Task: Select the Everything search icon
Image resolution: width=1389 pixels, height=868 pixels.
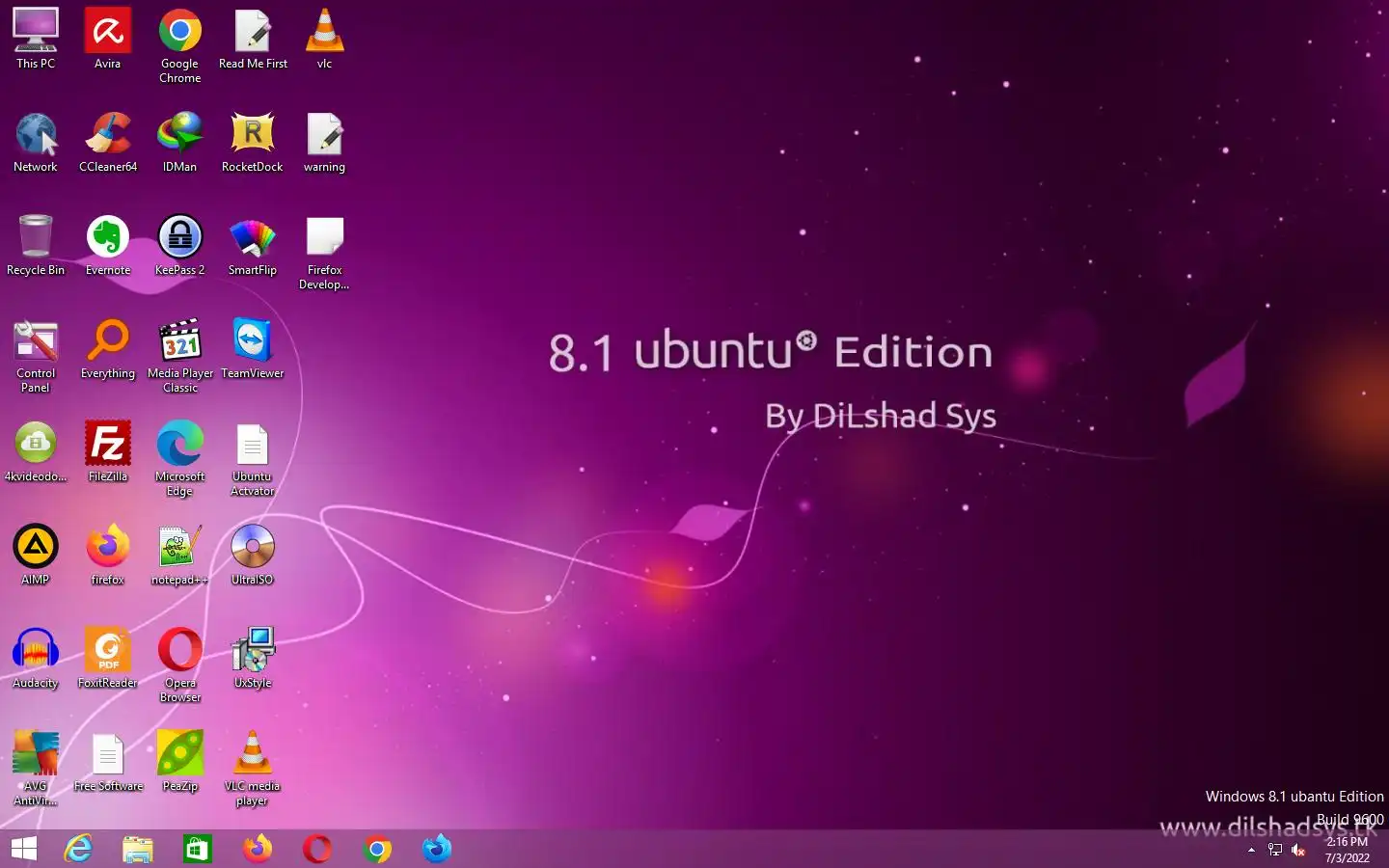Action: [x=108, y=349]
